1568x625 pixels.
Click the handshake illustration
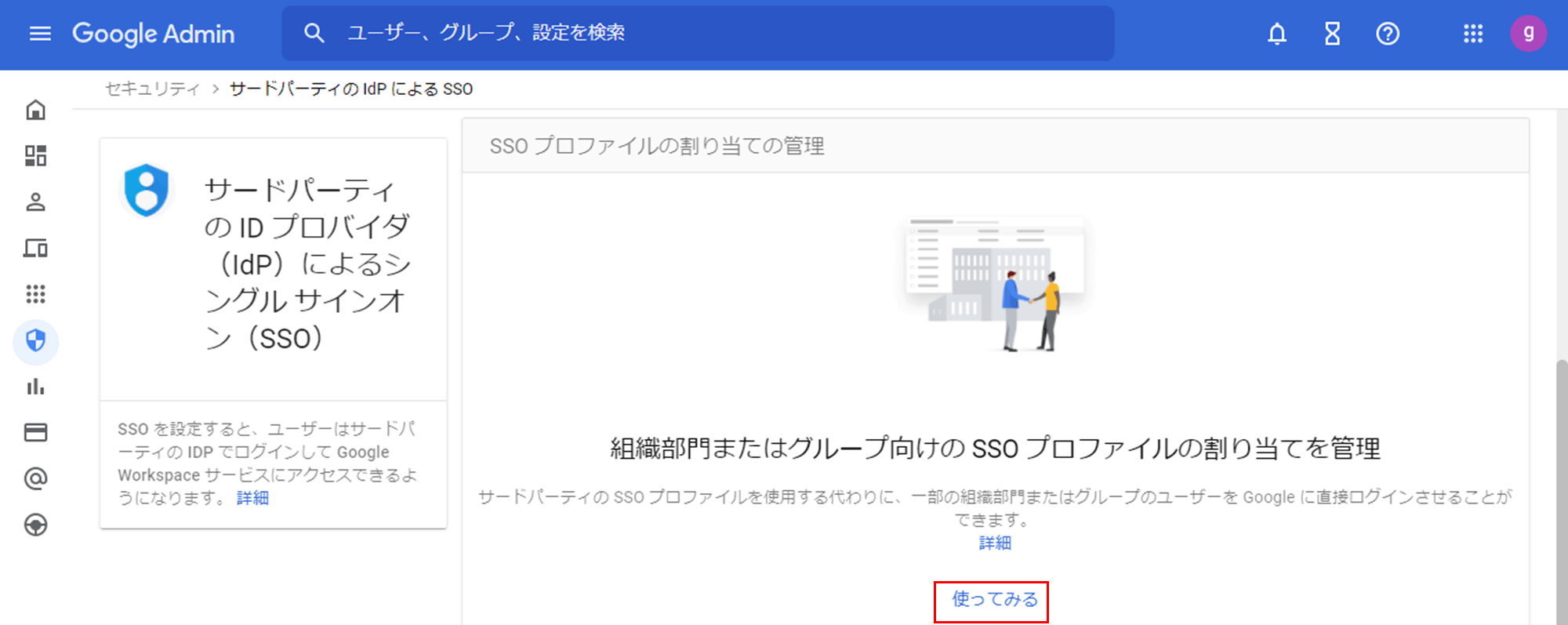click(x=994, y=283)
